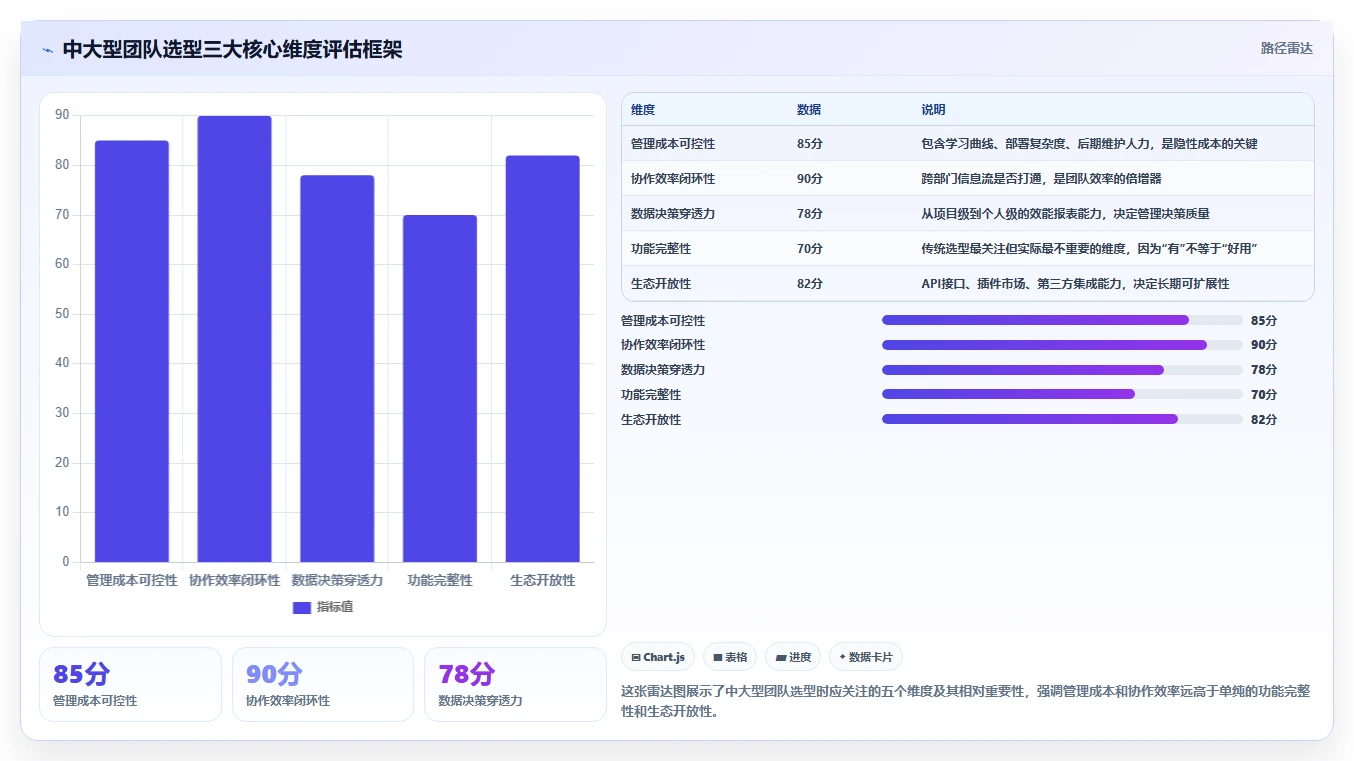Click the 生态开放性 progress bar
The height and width of the screenshot is (761, 1354).
pos(1062,419)
